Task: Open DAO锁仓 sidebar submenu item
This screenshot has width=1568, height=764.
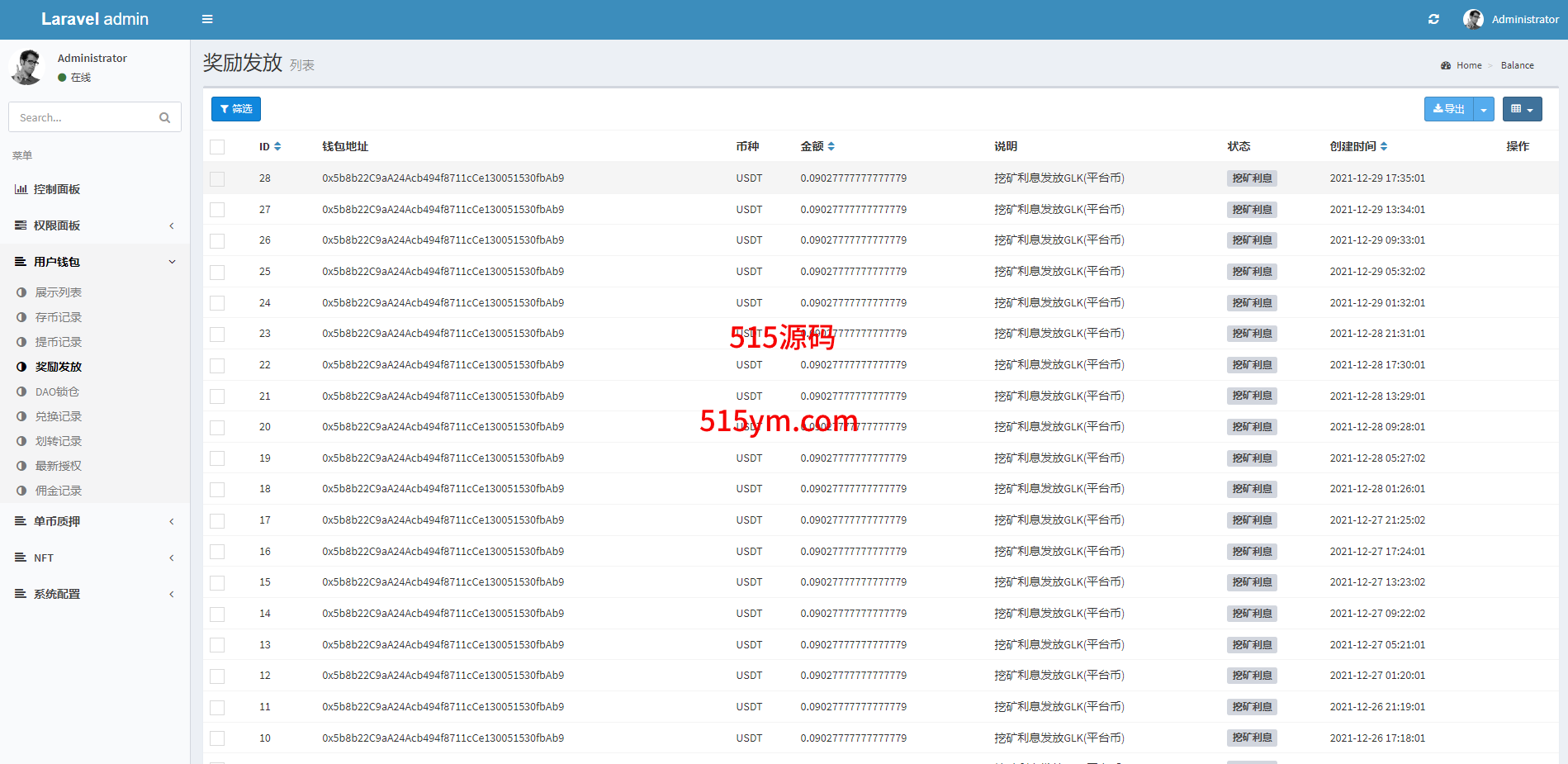Action: click(57, 391)
